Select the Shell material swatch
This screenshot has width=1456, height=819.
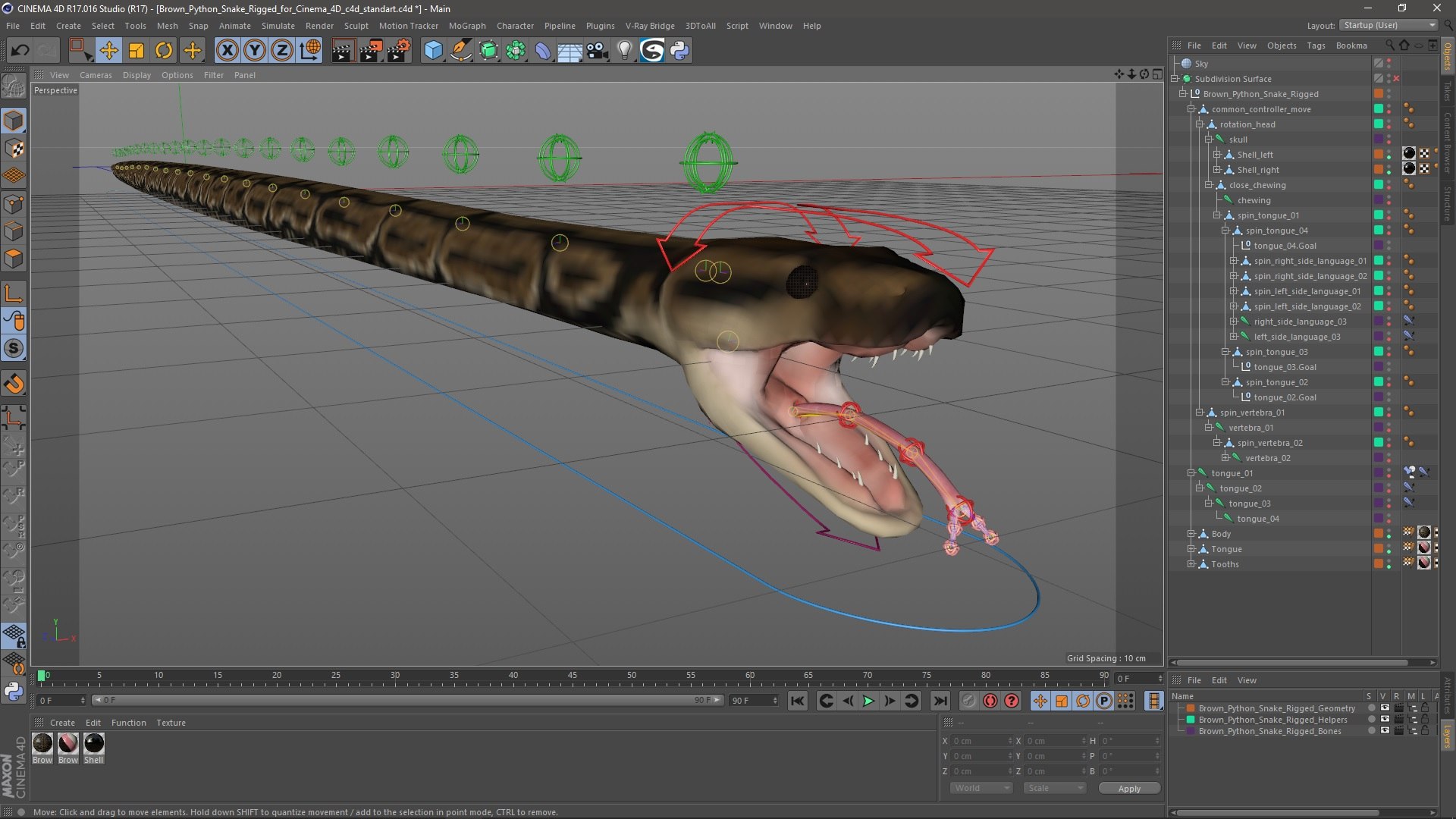pos(94,743)
